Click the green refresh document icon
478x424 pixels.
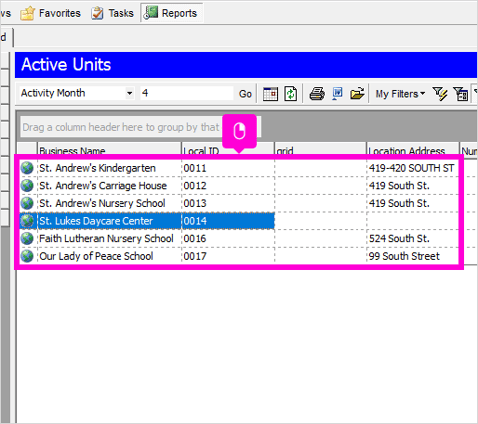(x=291, y=94)
